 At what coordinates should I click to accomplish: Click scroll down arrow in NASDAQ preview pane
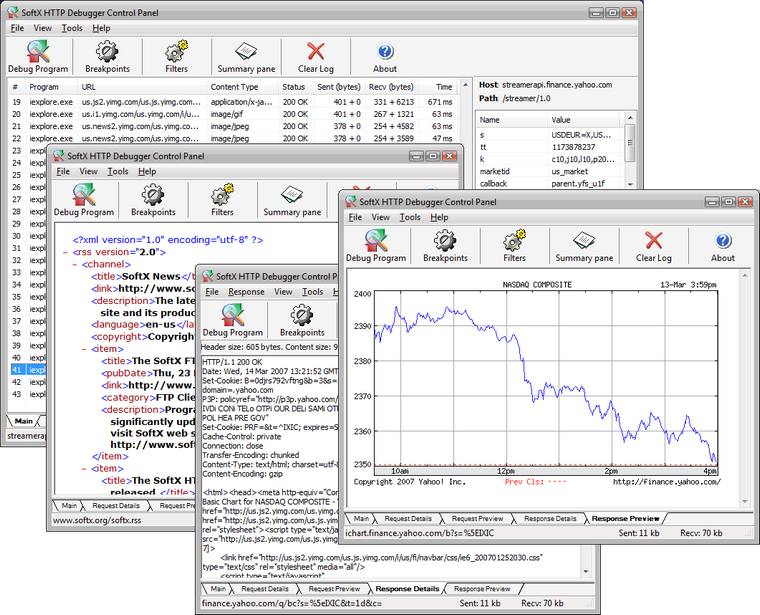[x=744, y=502]
